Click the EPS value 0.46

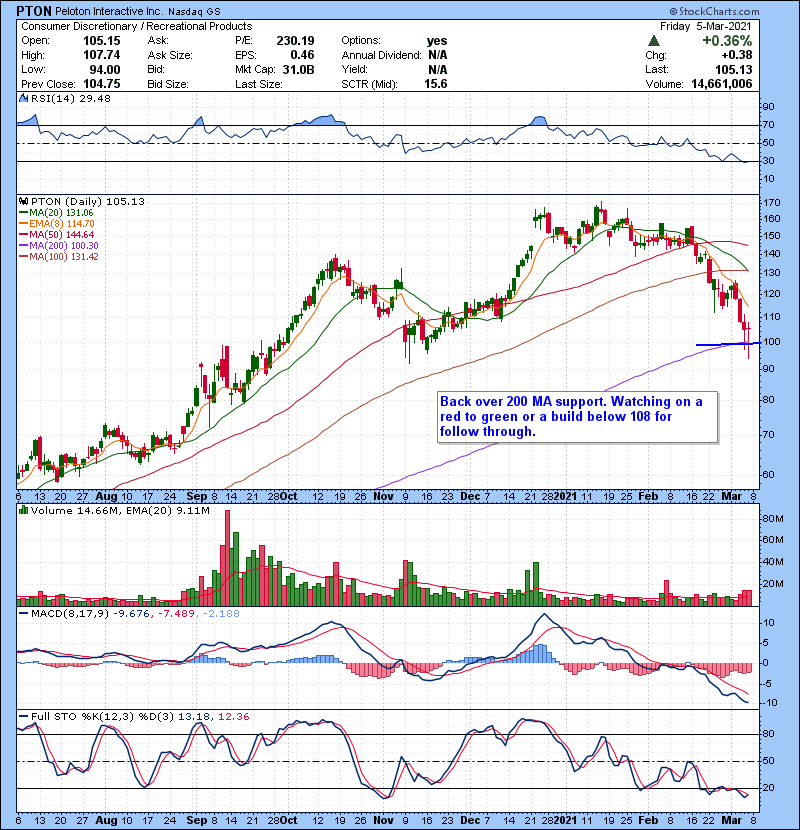[x=302, y=55]
